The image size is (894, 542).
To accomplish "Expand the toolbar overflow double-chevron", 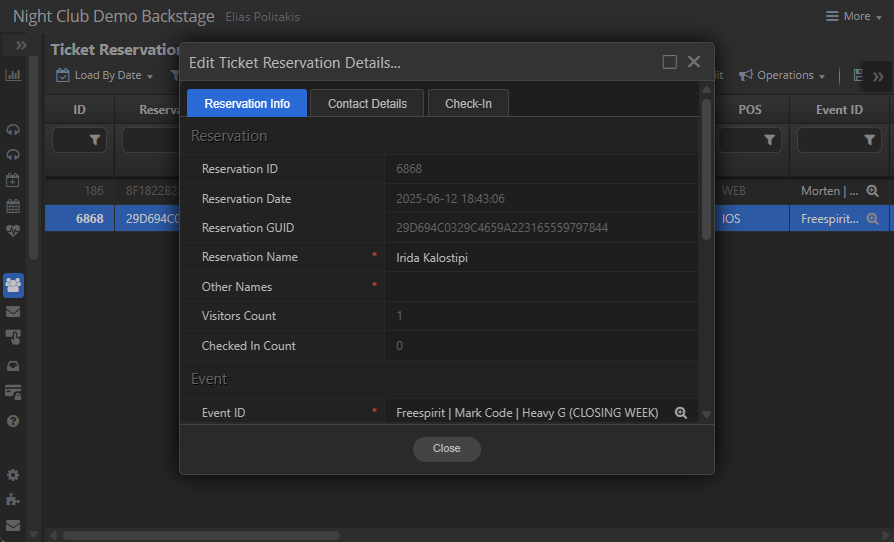I will click(877, 76).
